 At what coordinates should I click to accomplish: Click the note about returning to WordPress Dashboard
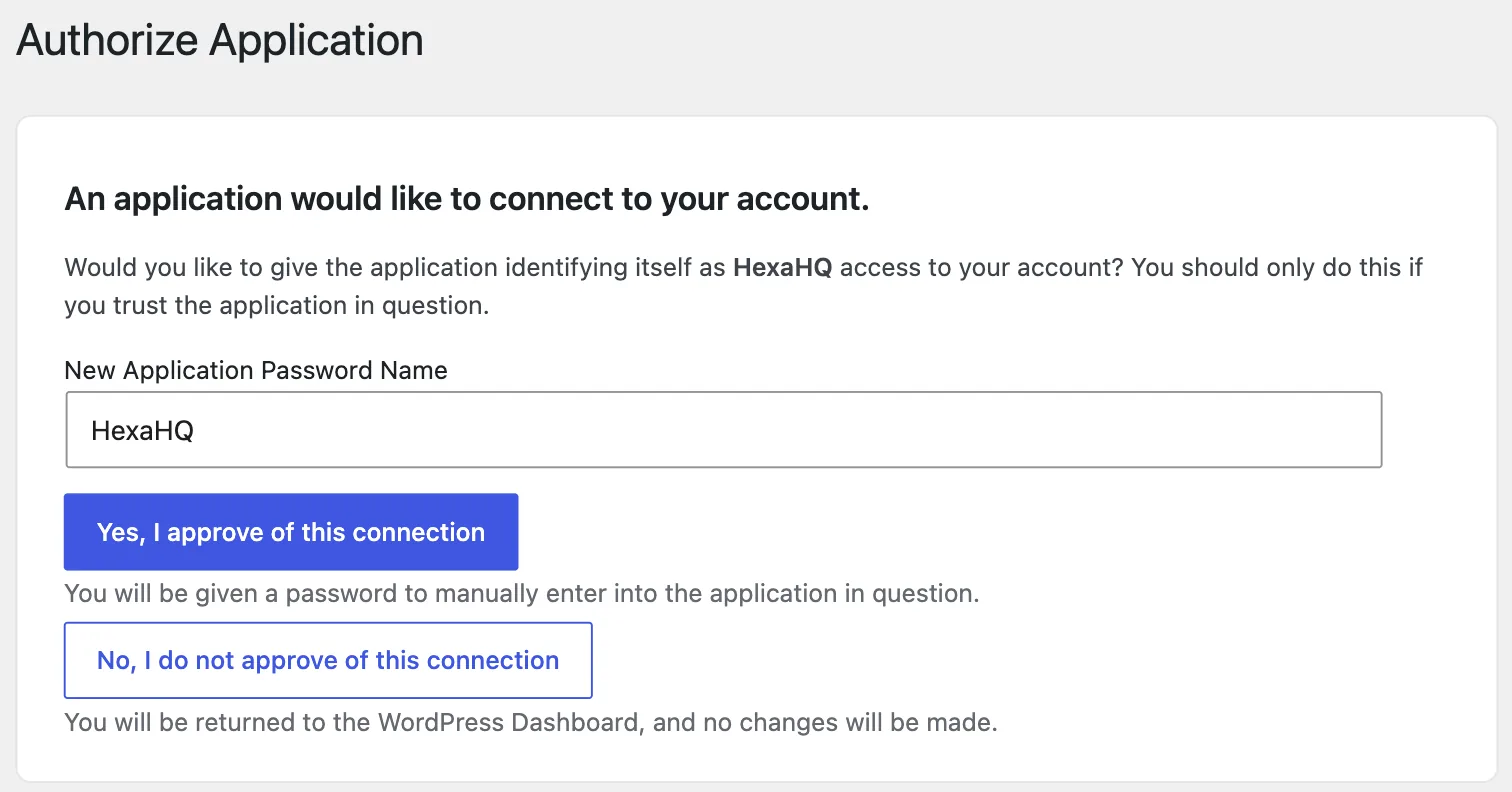(531, 722)
